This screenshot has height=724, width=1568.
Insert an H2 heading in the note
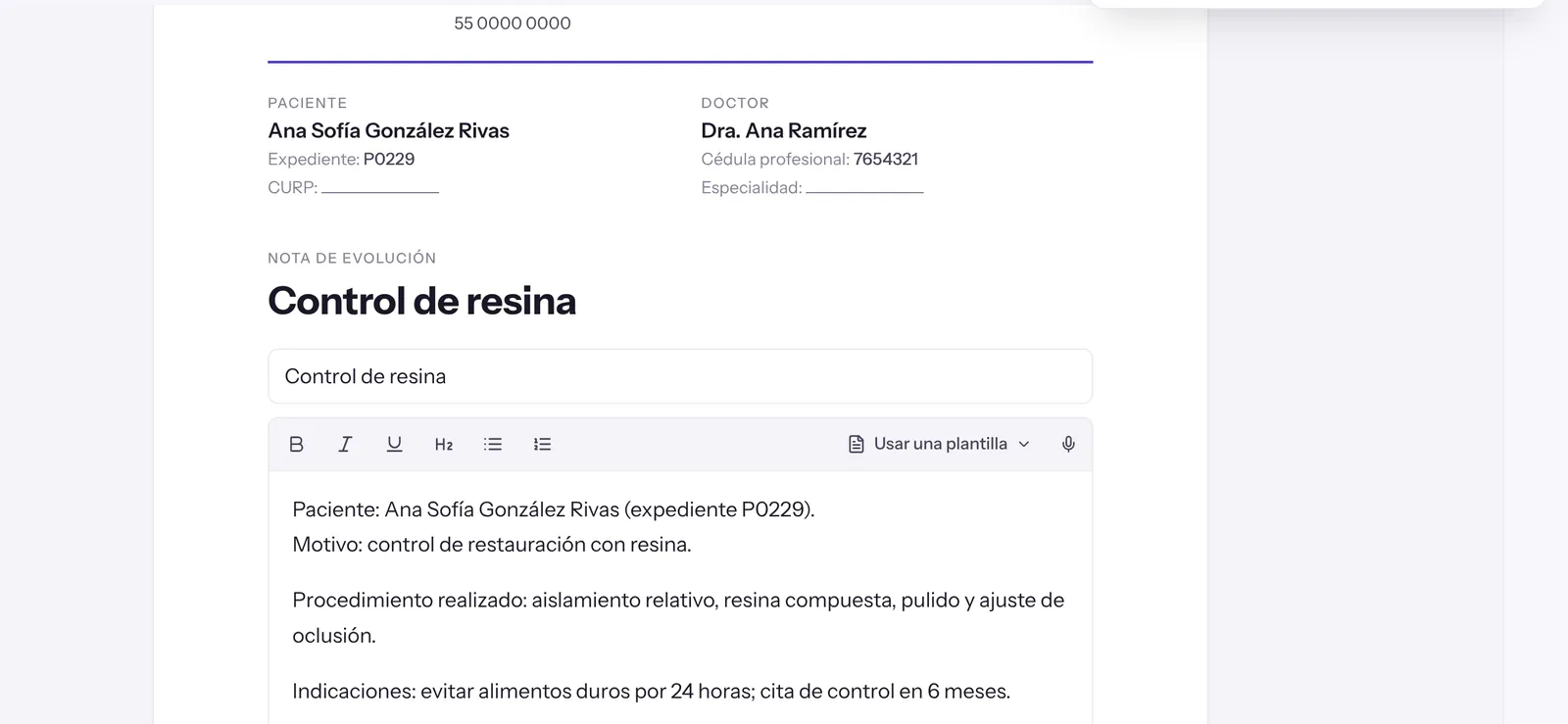444,444
